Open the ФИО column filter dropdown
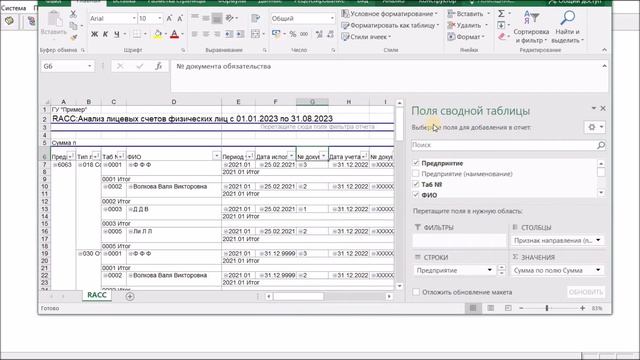This screenshot has width=640, height=360. coord(216,156)
